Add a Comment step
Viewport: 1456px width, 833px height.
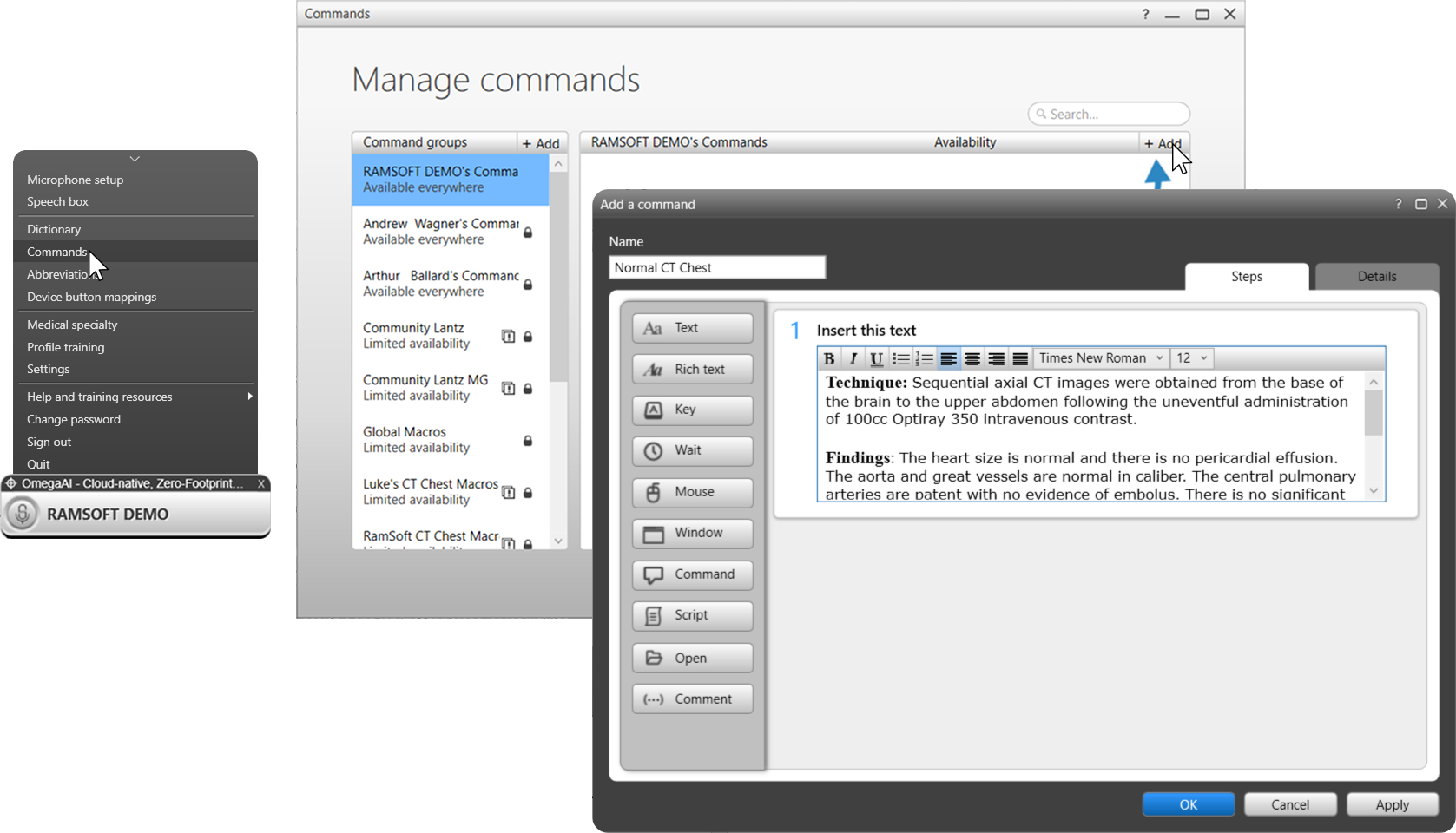tap(692, 699)
